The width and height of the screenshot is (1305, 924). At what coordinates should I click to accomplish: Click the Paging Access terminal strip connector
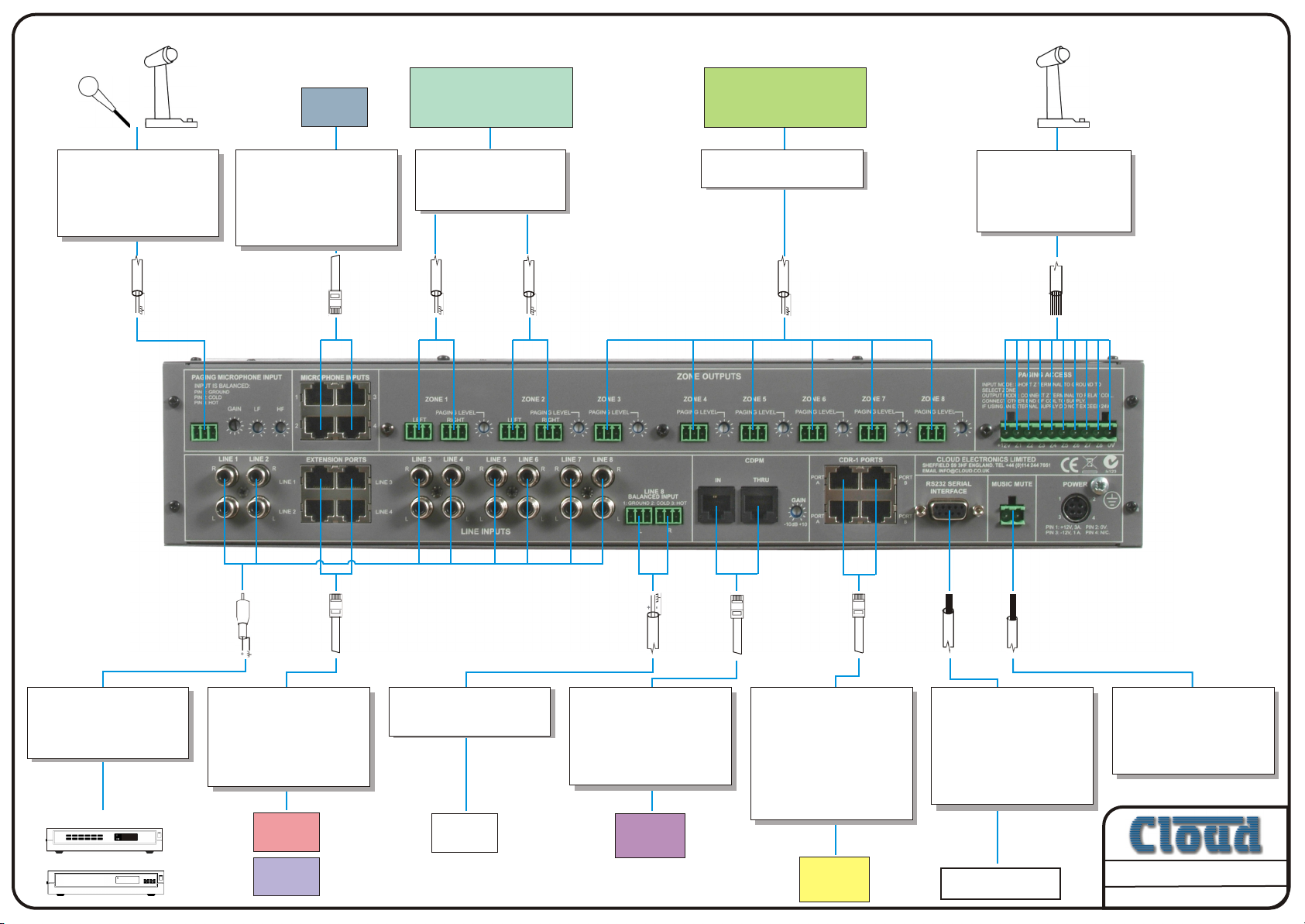[1058, 431]
